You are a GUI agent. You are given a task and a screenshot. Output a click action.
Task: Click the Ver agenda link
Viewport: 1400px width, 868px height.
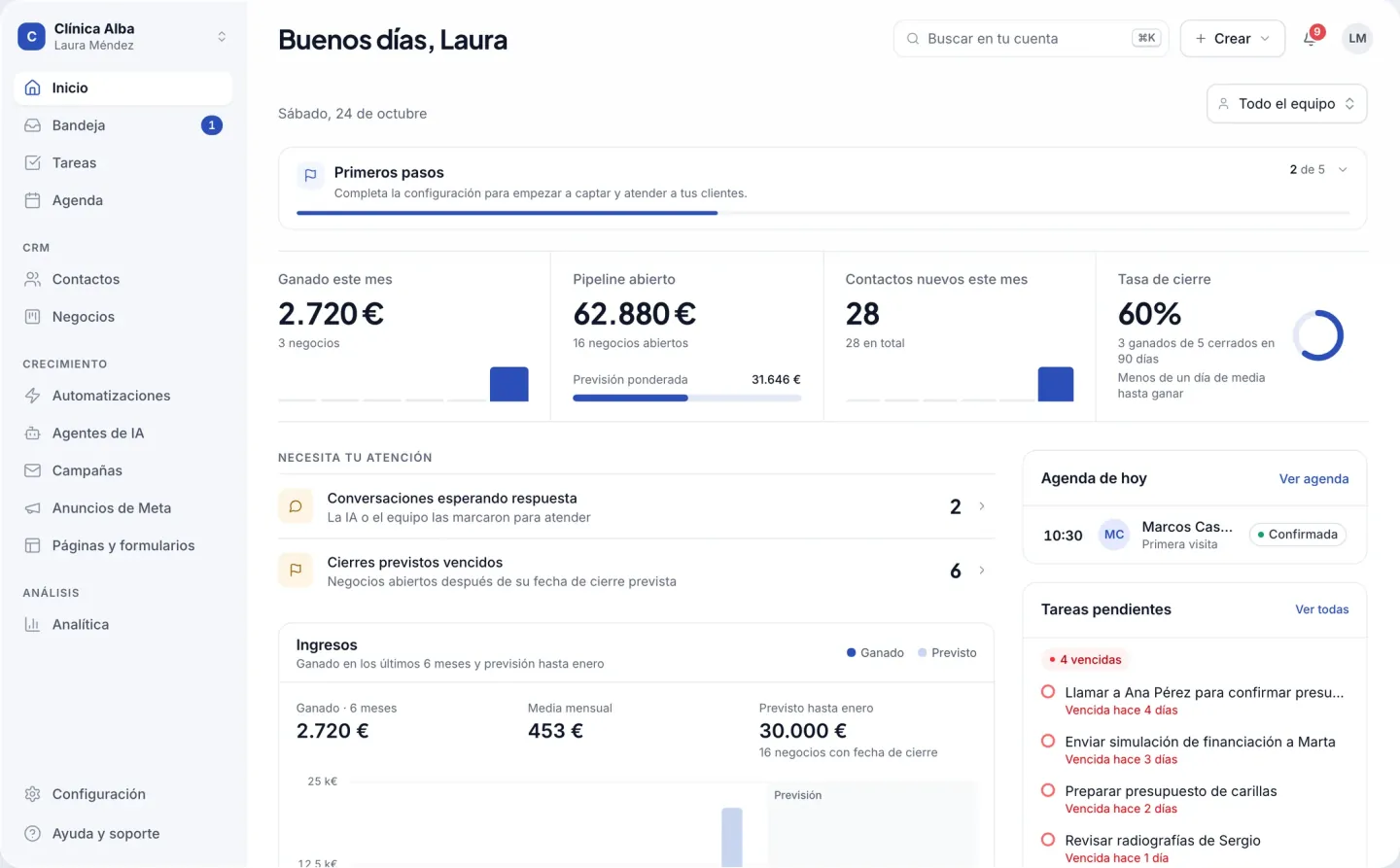pyautogui.click(x=1313, y=479)
